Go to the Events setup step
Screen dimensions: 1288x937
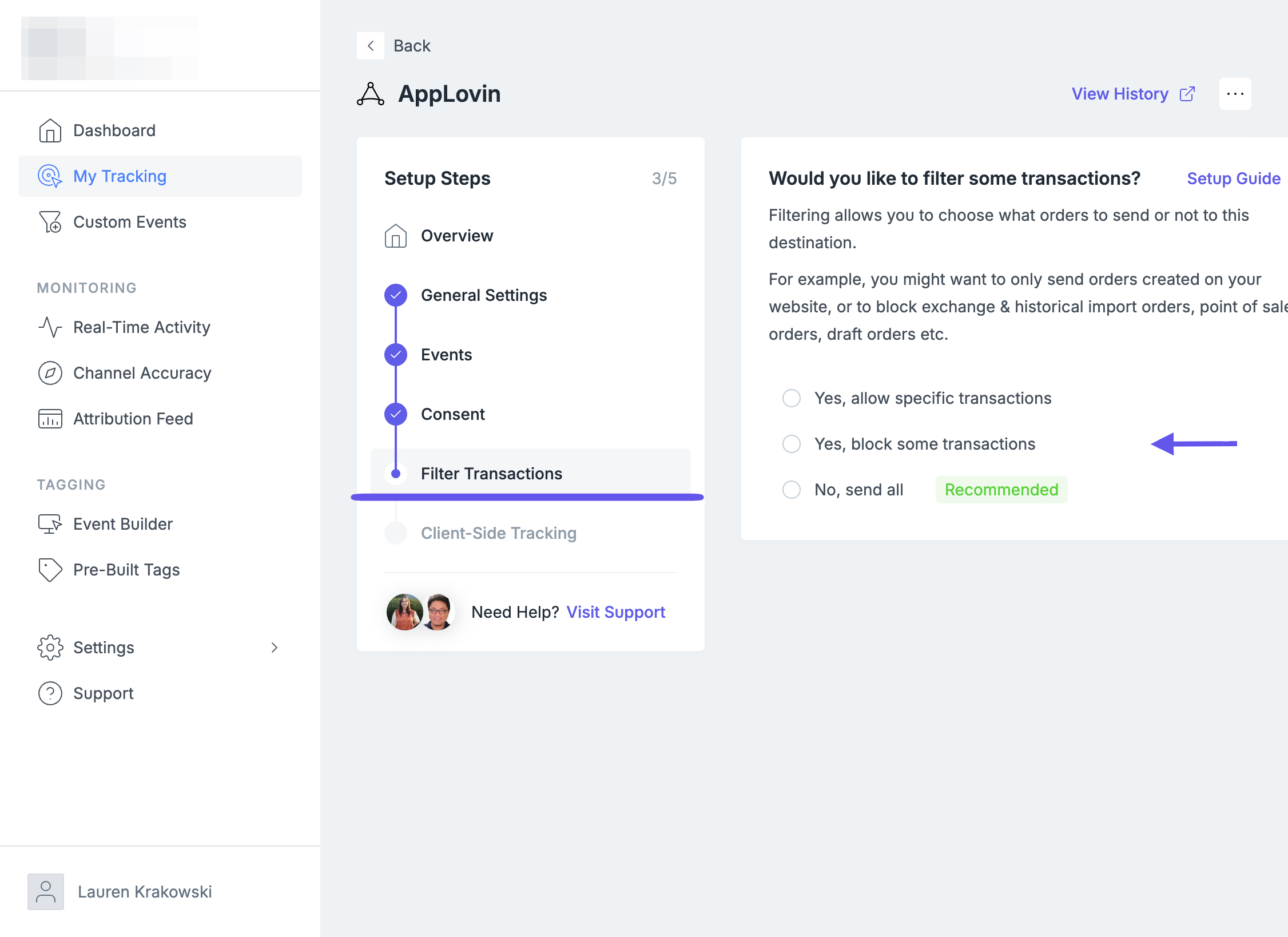[x=531, y=355]
